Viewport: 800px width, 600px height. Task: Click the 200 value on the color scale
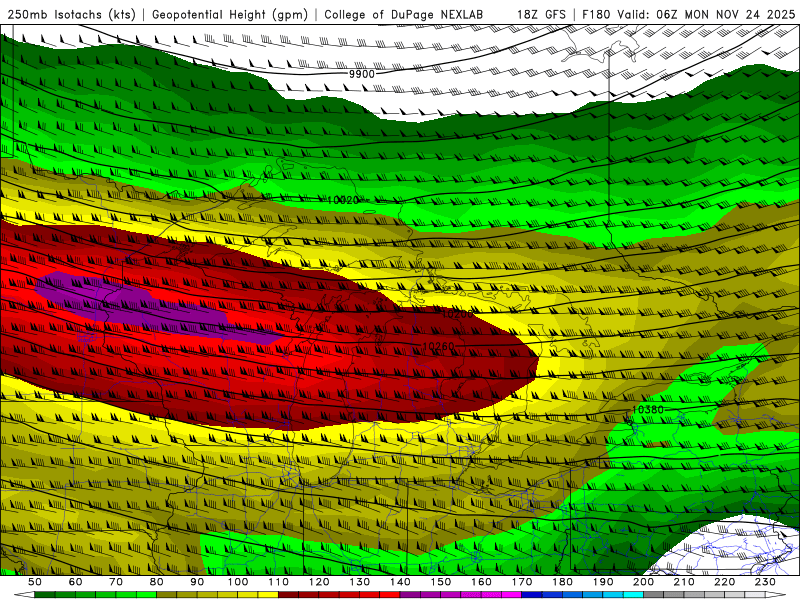tap(643, 582)
